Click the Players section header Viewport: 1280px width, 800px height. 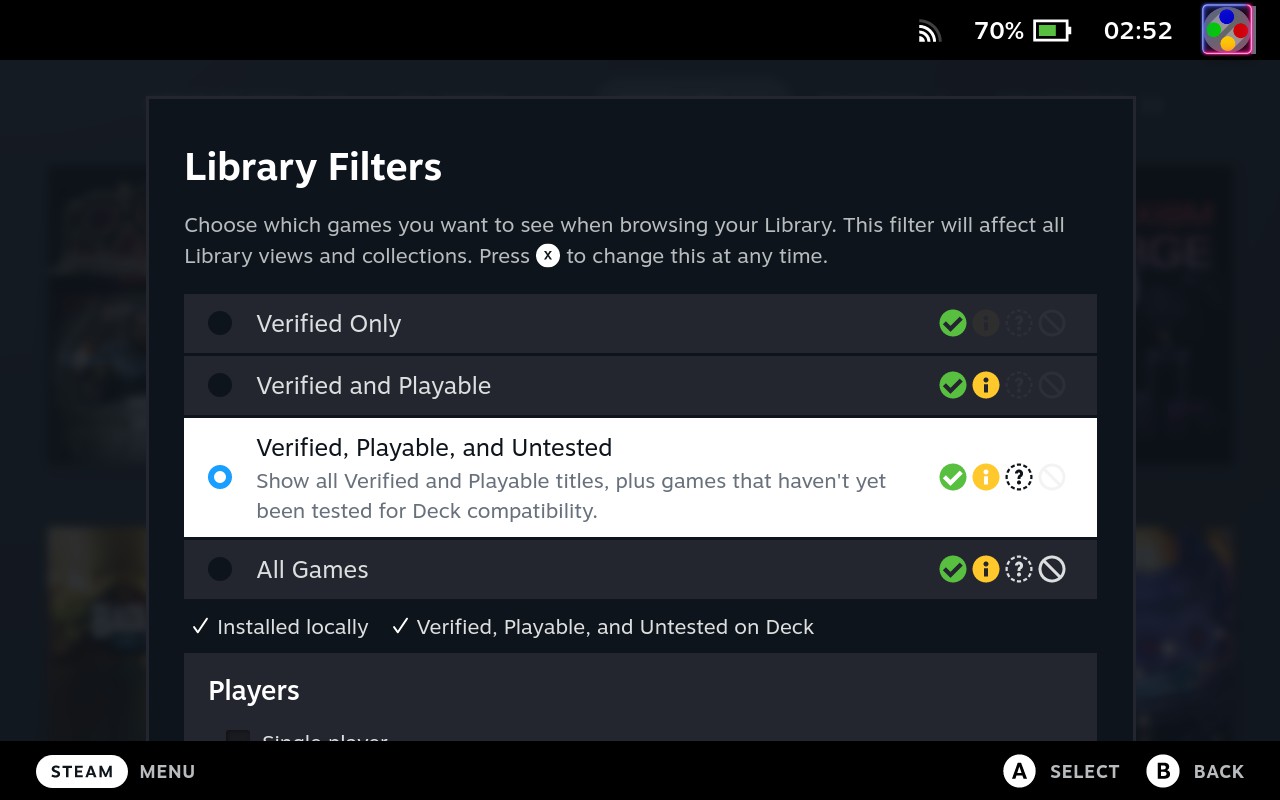tap(254, 691)
